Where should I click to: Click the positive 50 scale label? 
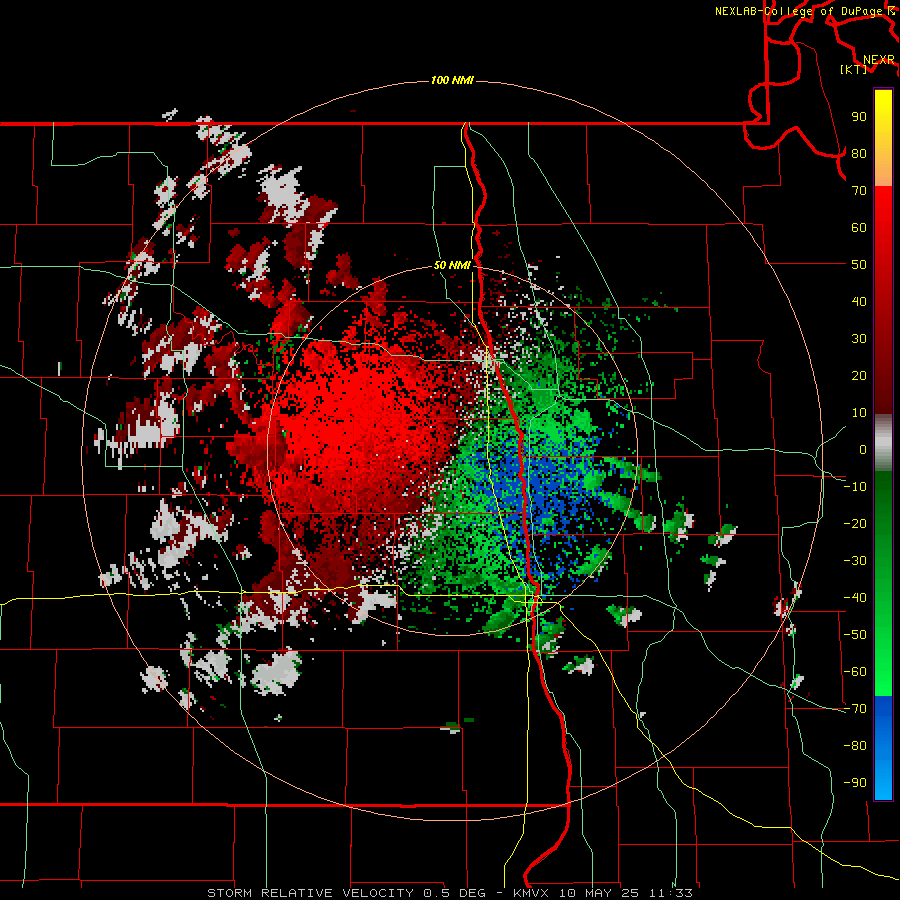[x=859, y=265]
